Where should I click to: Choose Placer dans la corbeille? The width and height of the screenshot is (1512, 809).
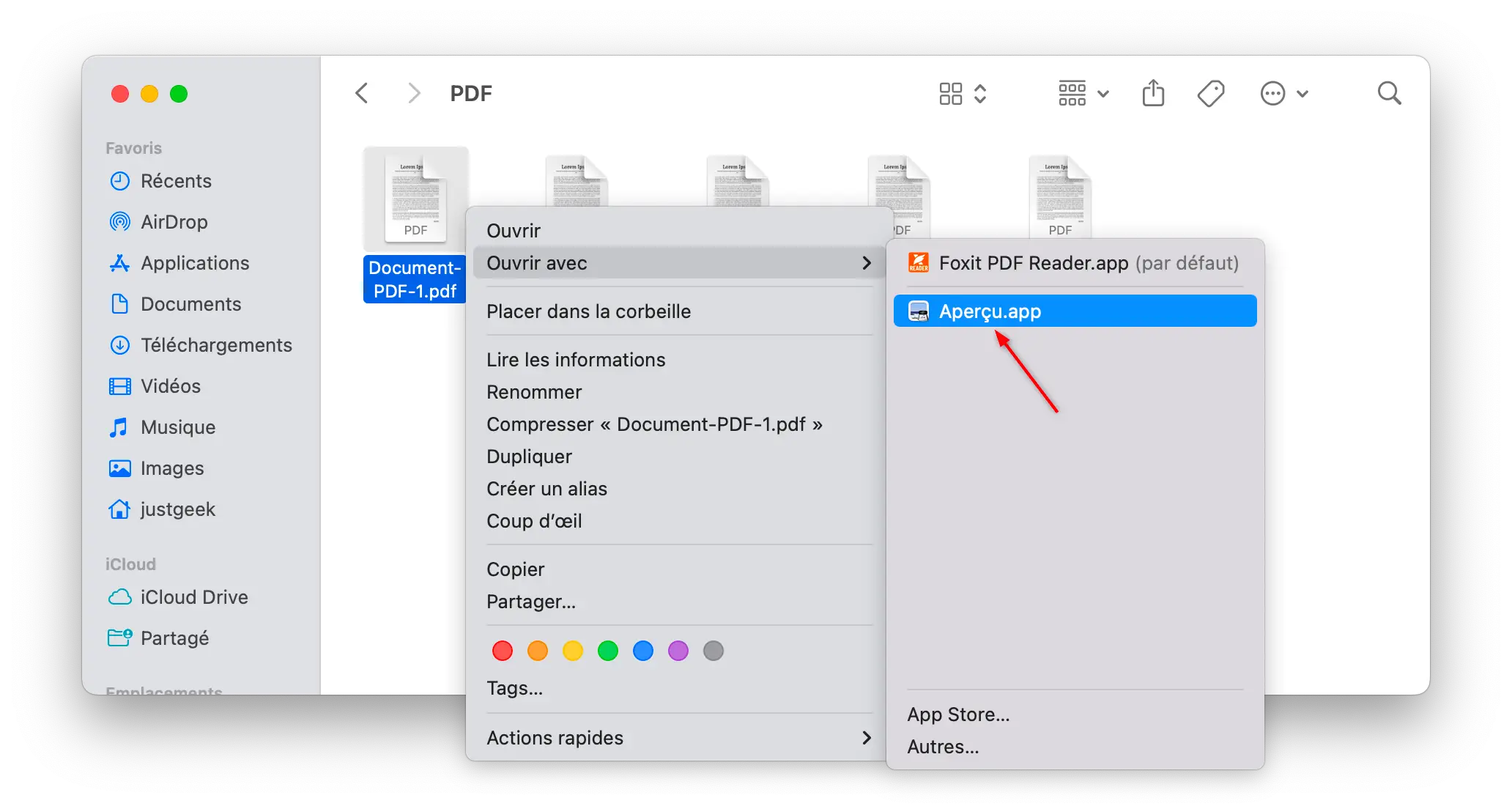[679, 311]
